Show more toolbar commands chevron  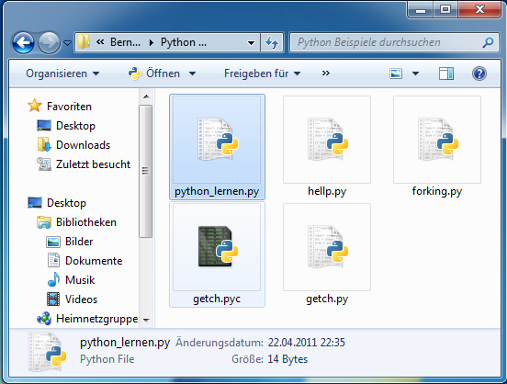(326, 73)
